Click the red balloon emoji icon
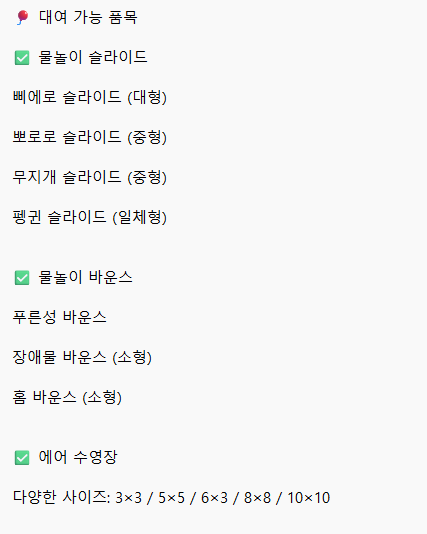The image size is (427, 534). coord(22,17)
